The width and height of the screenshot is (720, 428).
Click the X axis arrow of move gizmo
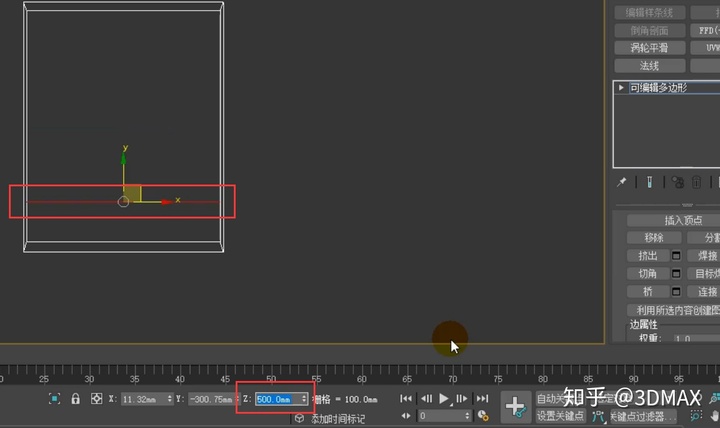[166, 202]
